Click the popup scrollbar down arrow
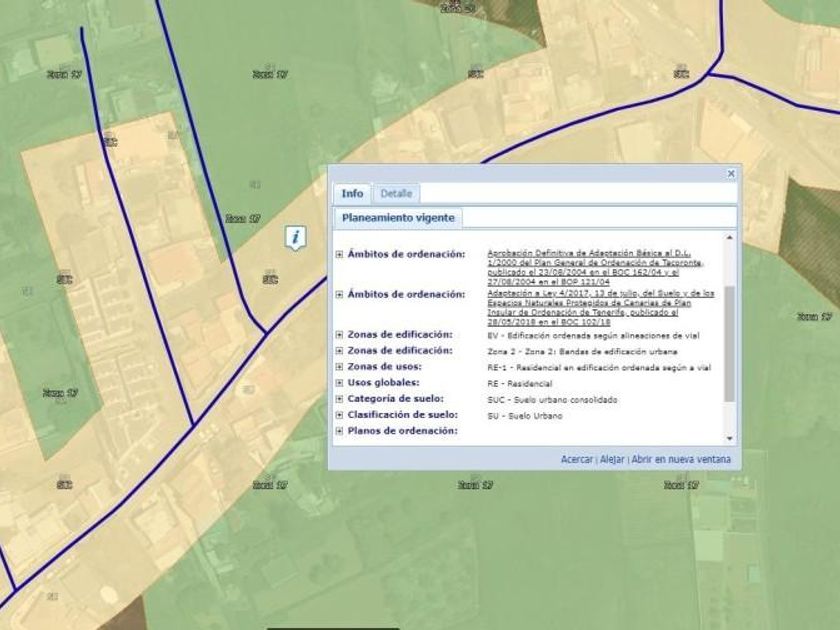The width and height of the screenshot is (840, 630). tap(729, 438)
